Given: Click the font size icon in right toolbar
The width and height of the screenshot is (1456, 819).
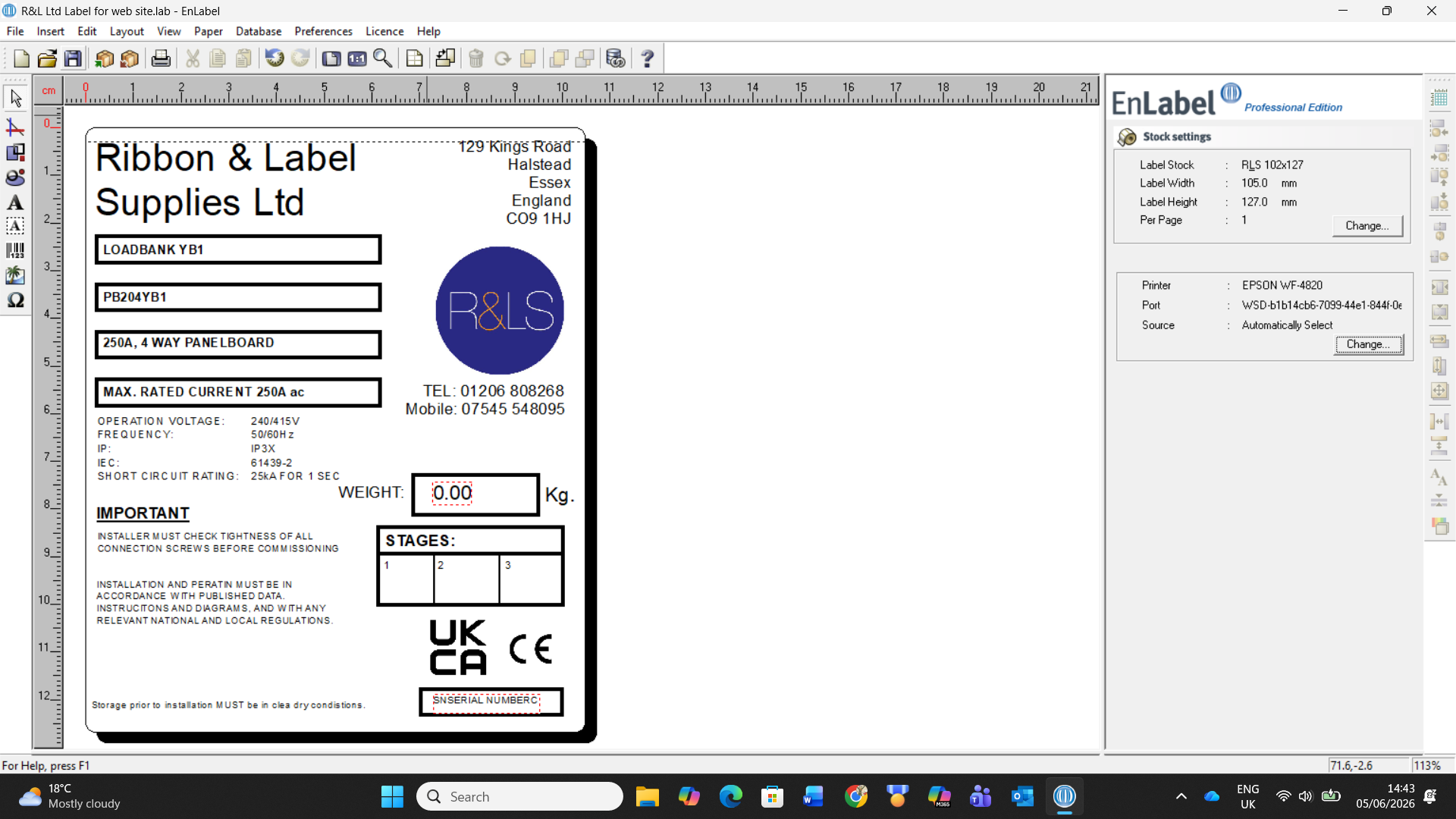Looking at the screenshot, I should pyautogui.click(x=1439, y=476).
